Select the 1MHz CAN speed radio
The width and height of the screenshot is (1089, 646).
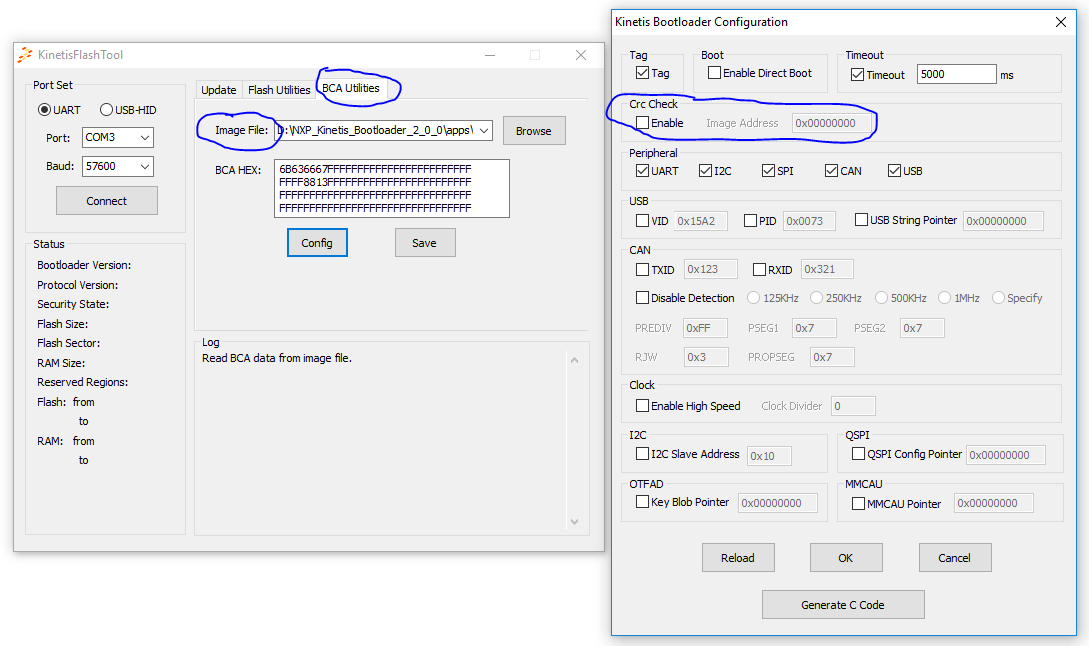pyautogui.click(x=944, y=298)
